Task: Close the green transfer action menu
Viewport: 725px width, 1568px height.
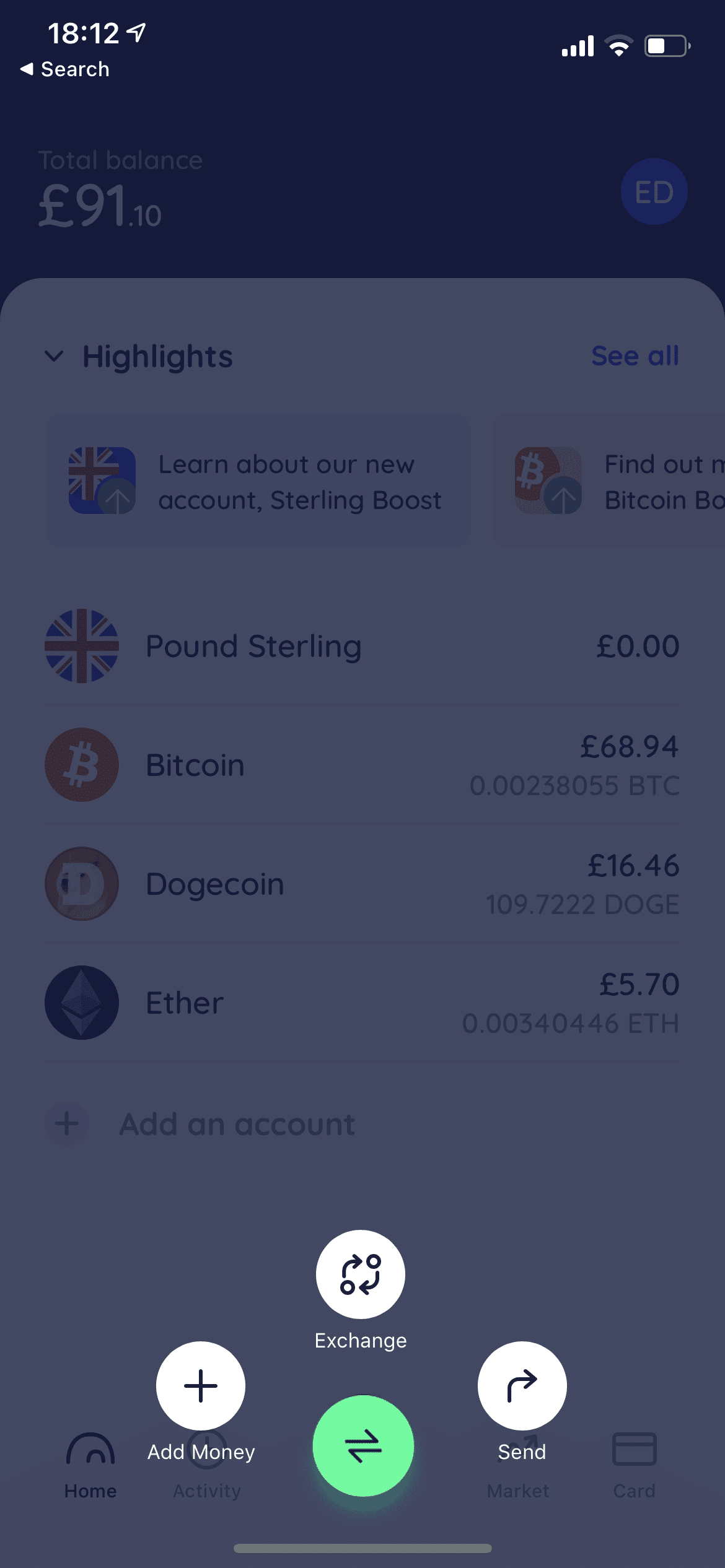Action: click(x=363, y=1445)
